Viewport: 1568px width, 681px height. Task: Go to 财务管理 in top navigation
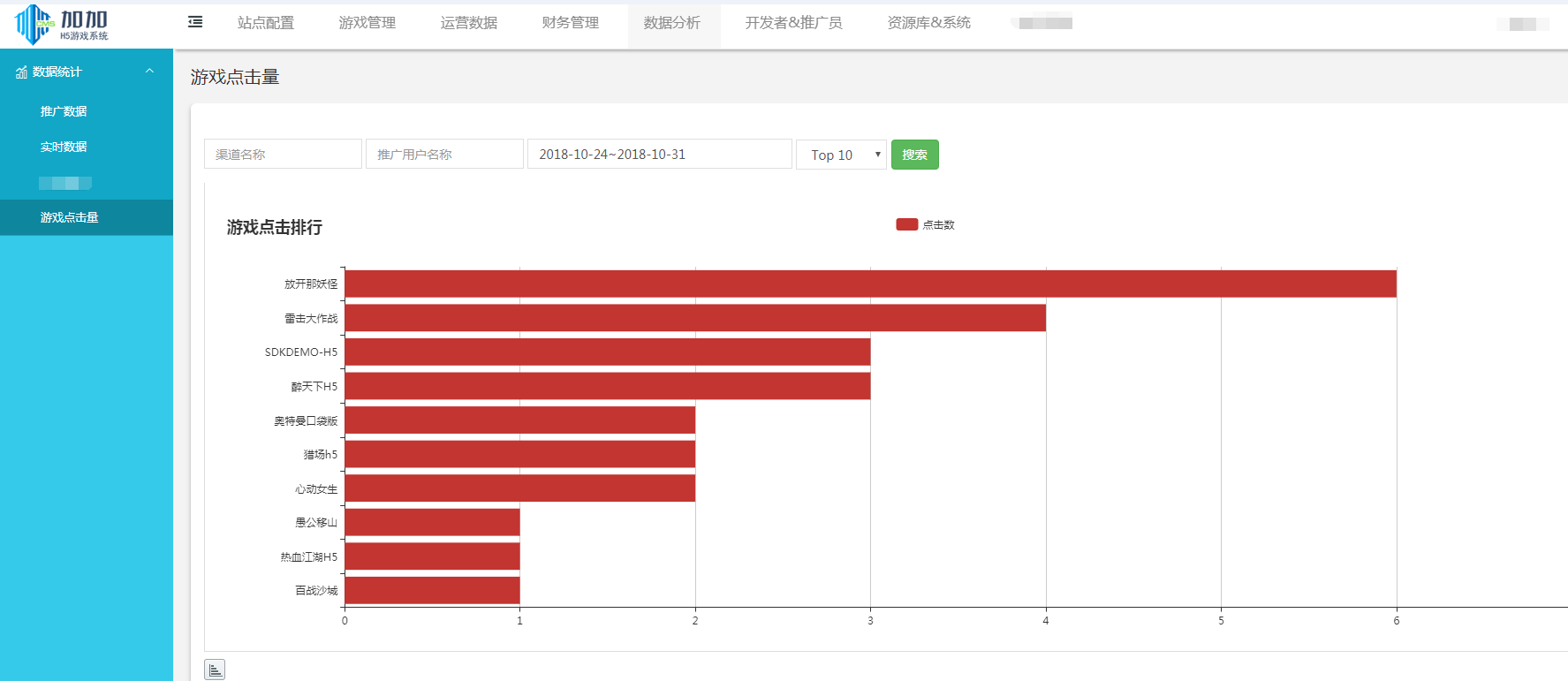pyautogui.click(x=571, y=23)
